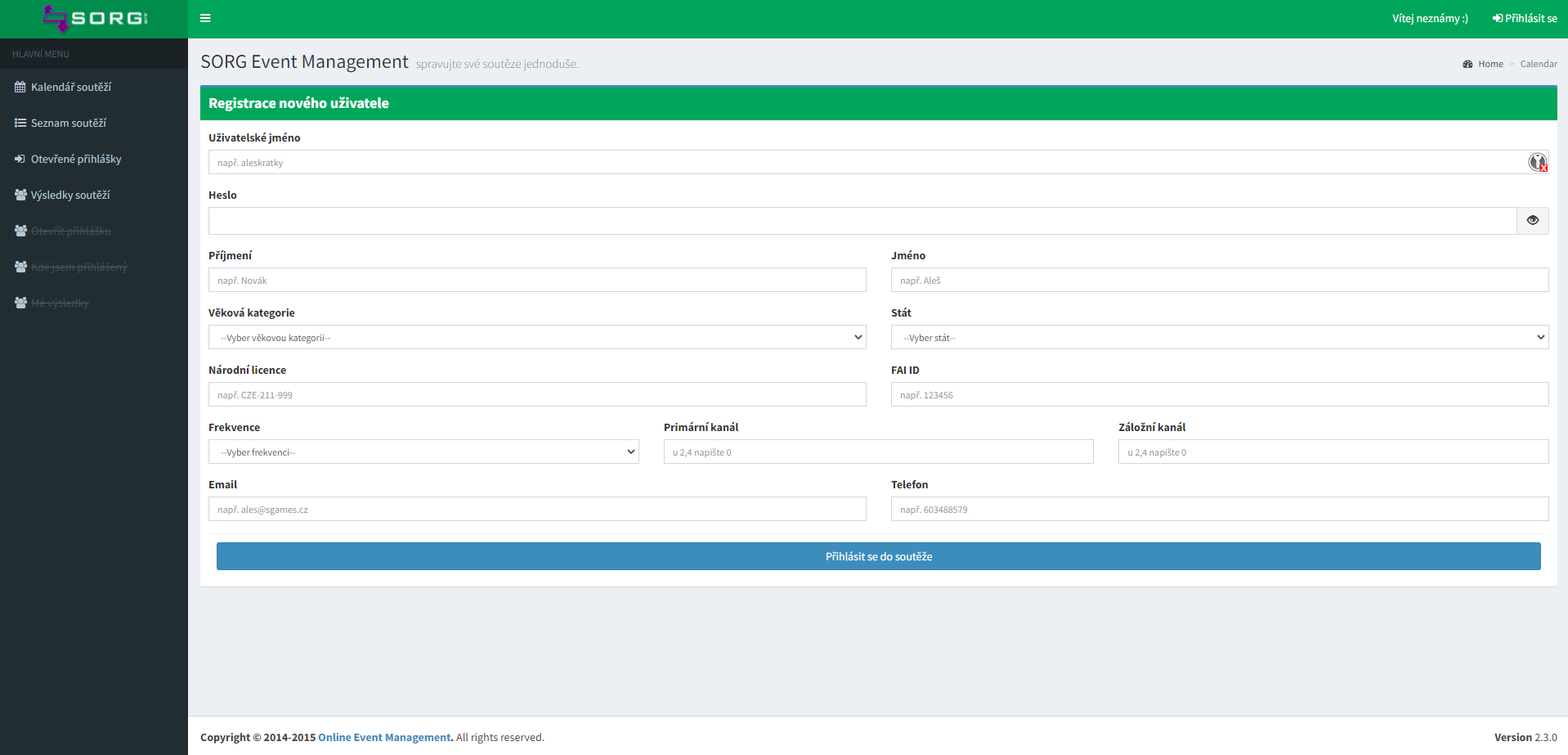Focus the FAI ID input field
The image size is (1568, 755).
(x=1220, y=394)
